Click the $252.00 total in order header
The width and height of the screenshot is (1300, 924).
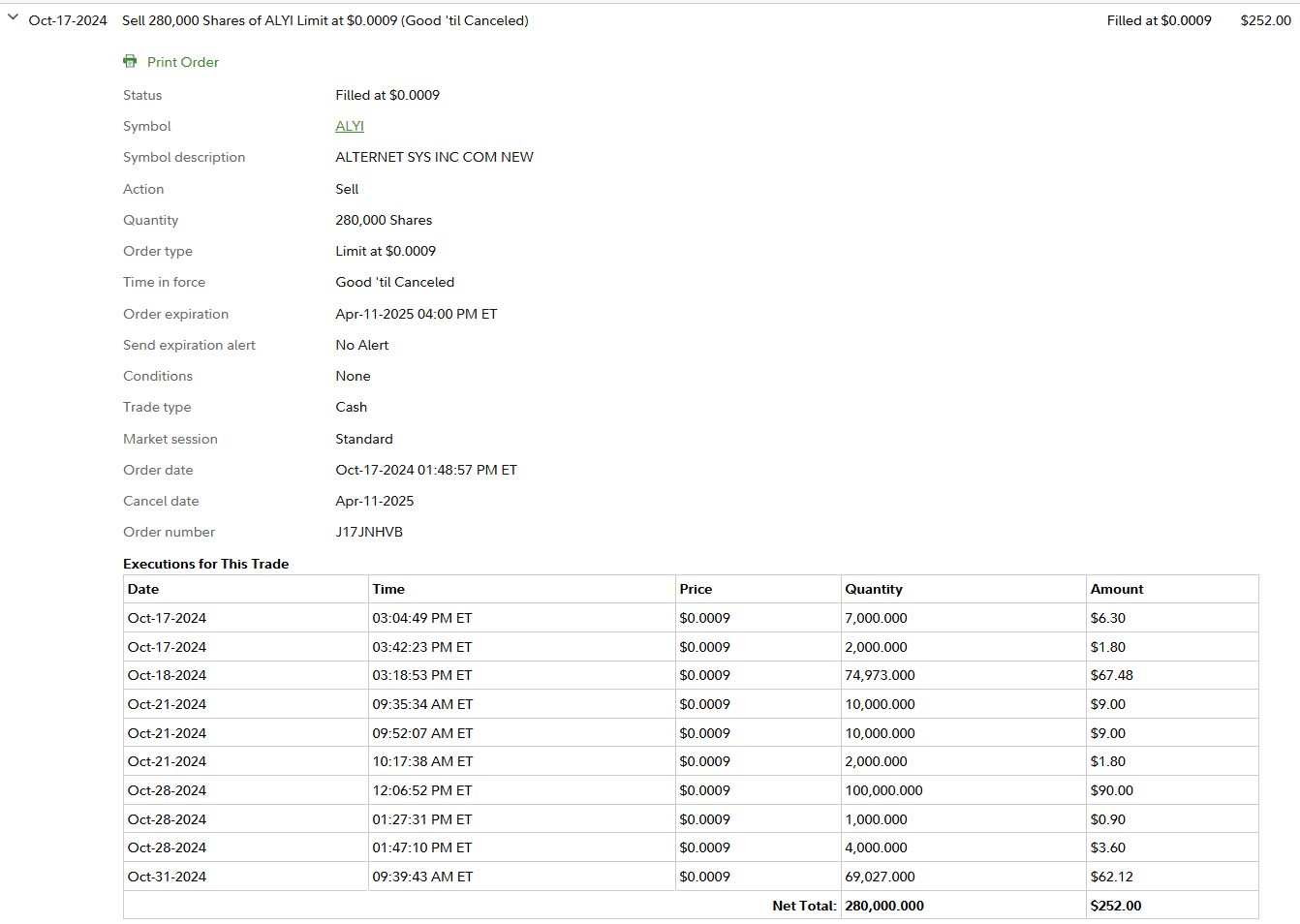(x=1265, y=20)
